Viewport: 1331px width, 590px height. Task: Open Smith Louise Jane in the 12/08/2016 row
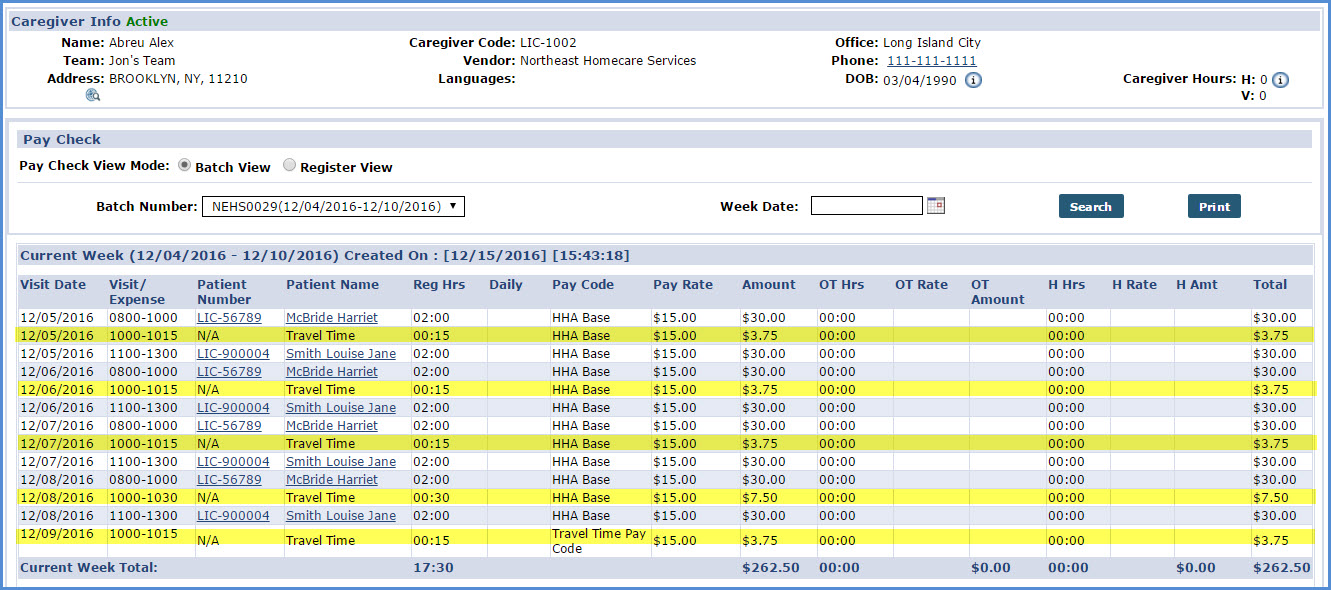coord(341,516)
